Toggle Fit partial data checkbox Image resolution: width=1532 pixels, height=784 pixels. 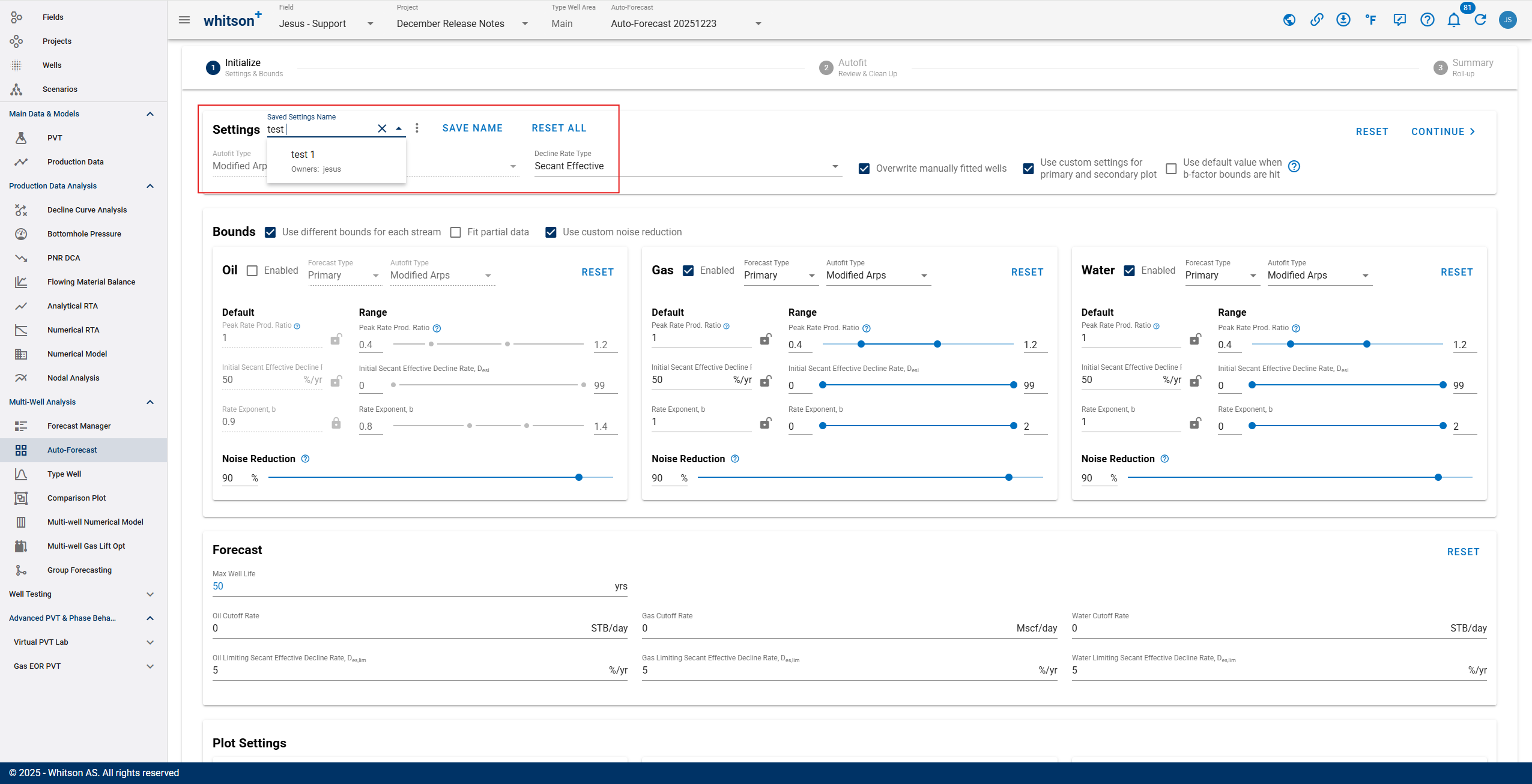[x=456, y=232]
